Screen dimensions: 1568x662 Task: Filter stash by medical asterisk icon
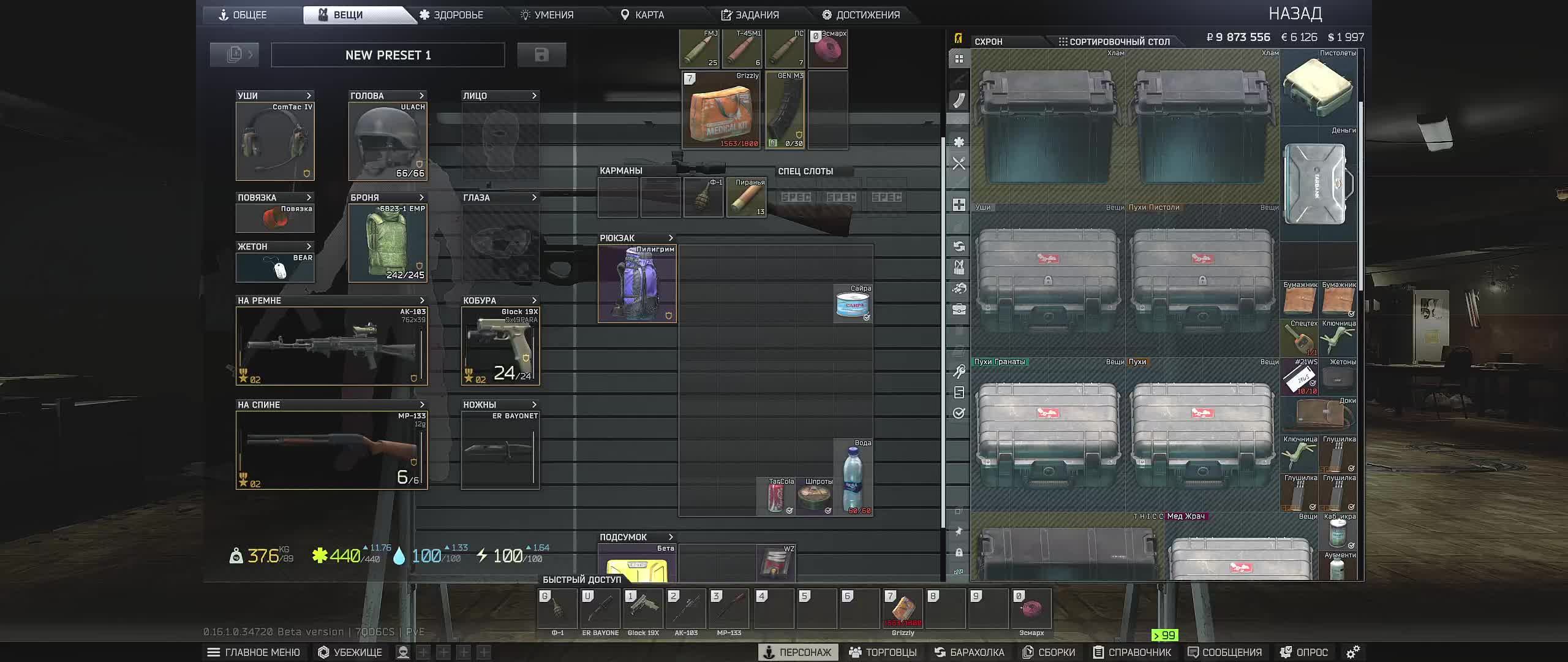pyautogui.click(x=959, y=142)
